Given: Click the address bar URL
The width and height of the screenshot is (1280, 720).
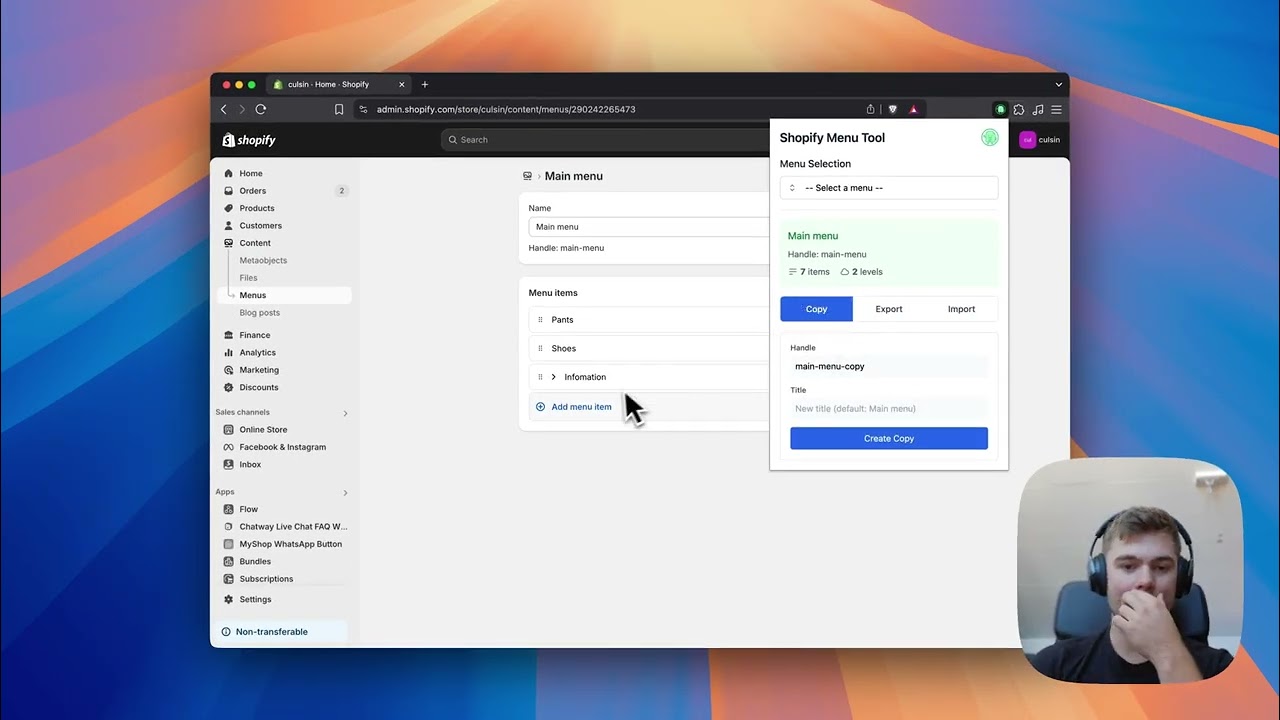Looking at the screenshot, I should pos(506,109).
